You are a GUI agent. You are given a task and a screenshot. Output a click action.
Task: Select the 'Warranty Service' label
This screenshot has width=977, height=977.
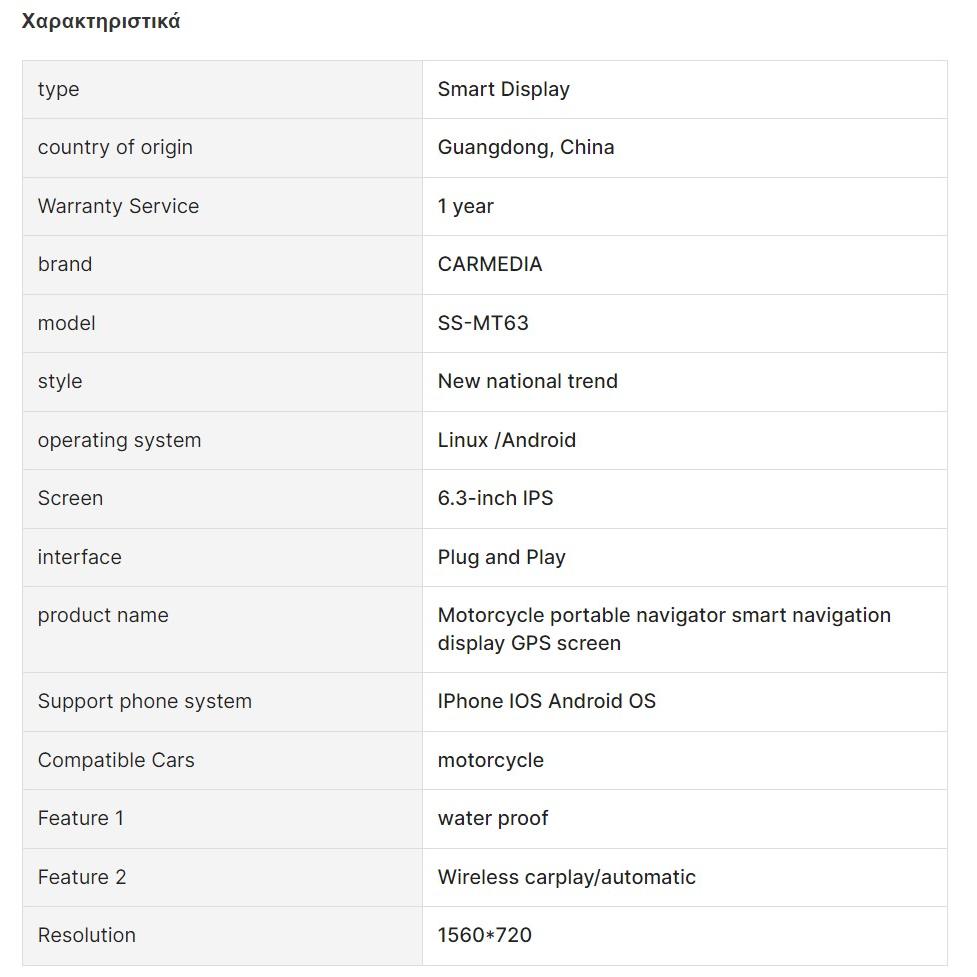(118, 206)
